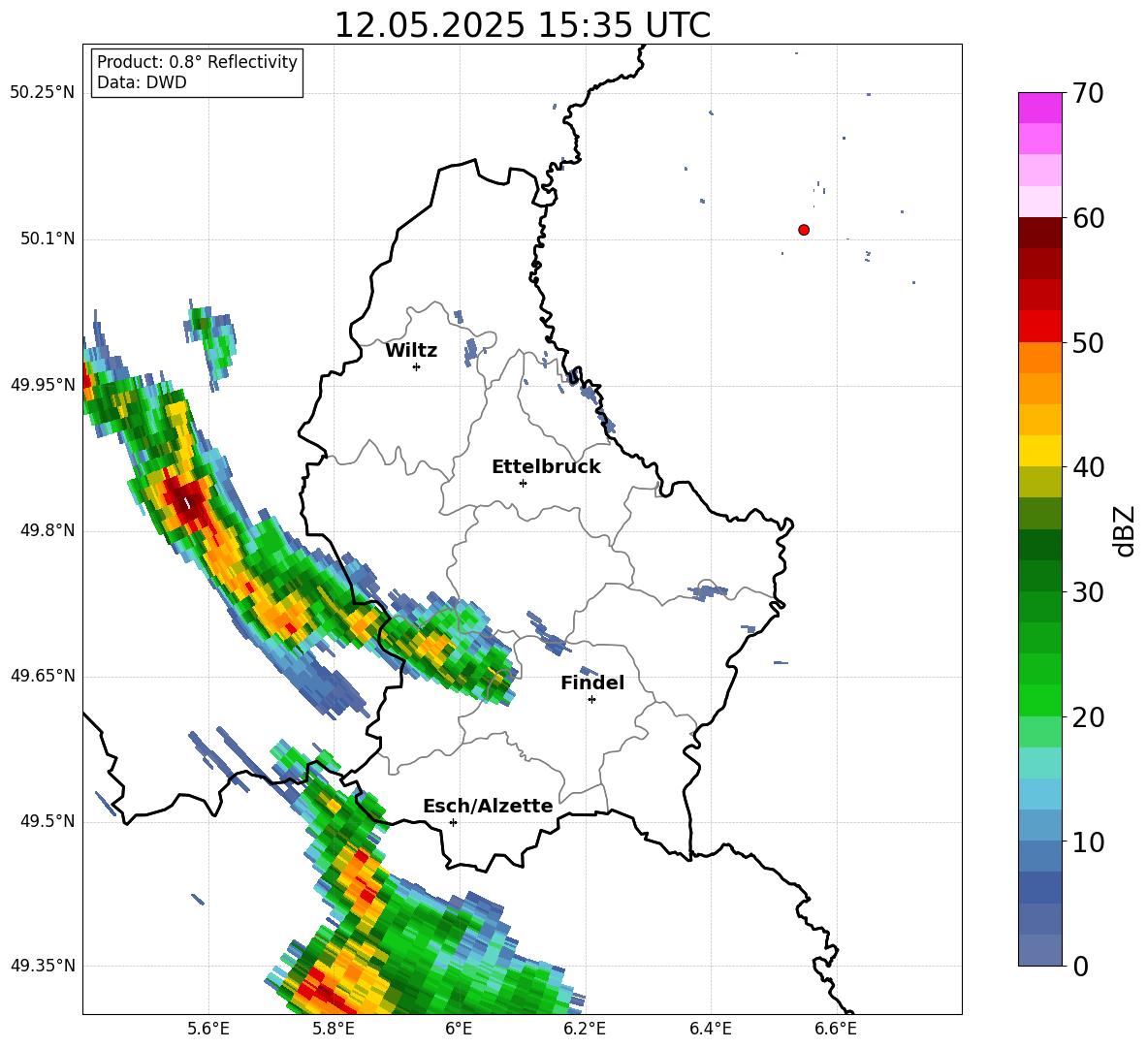
Task: Click the dark maroon colorbar segment below 60
Action: (x=1039, y=233)
